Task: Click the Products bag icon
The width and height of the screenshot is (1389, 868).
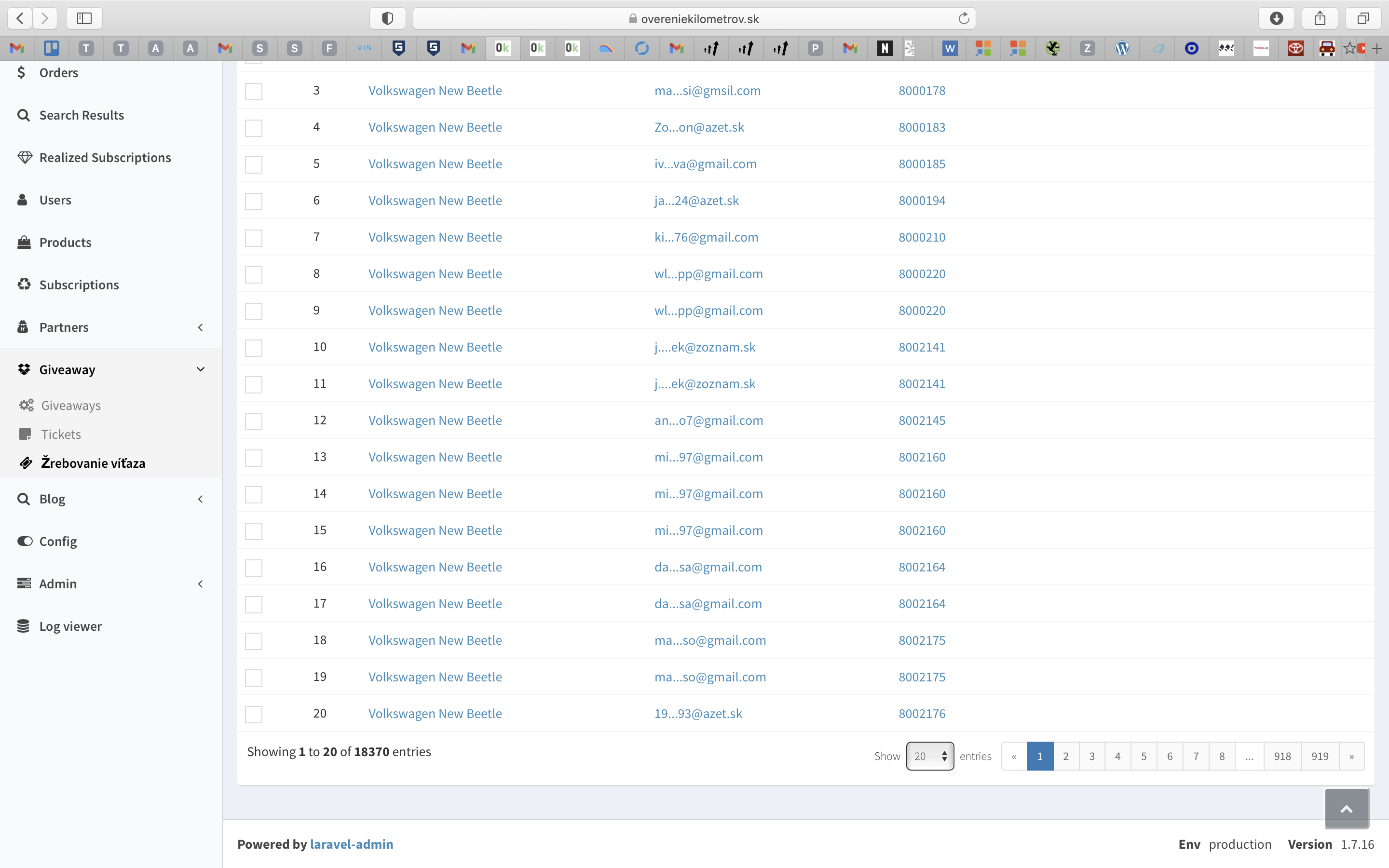Action: tap(24, 242)
